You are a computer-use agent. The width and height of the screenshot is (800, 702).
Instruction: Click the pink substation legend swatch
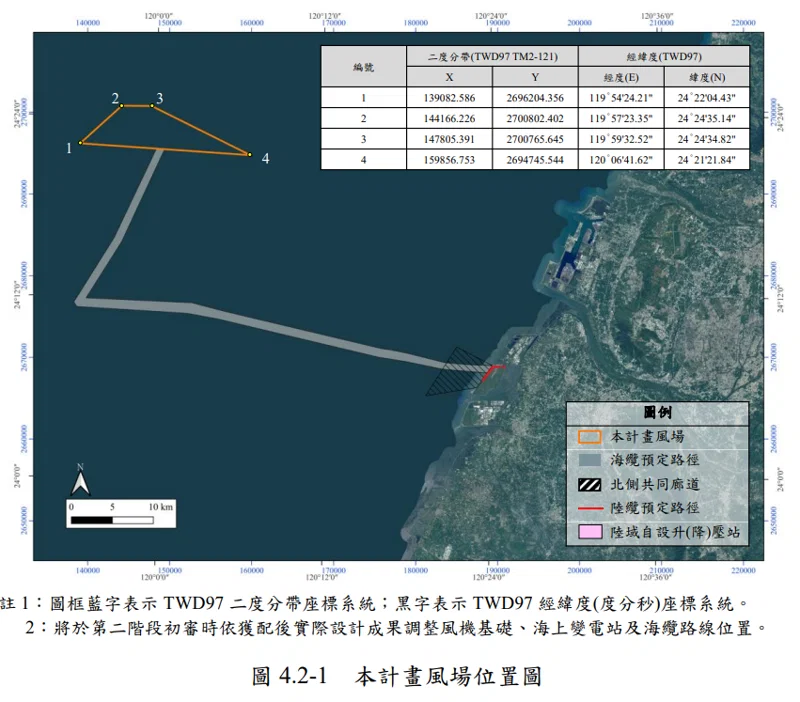590,532
